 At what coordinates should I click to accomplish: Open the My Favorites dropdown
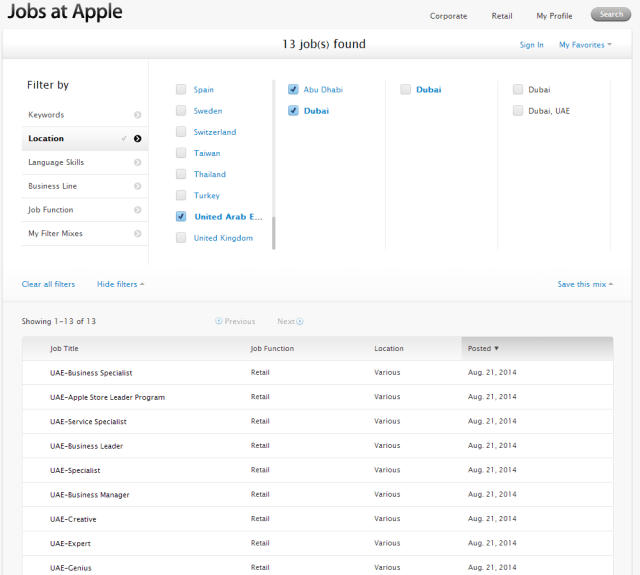point(585,45)
